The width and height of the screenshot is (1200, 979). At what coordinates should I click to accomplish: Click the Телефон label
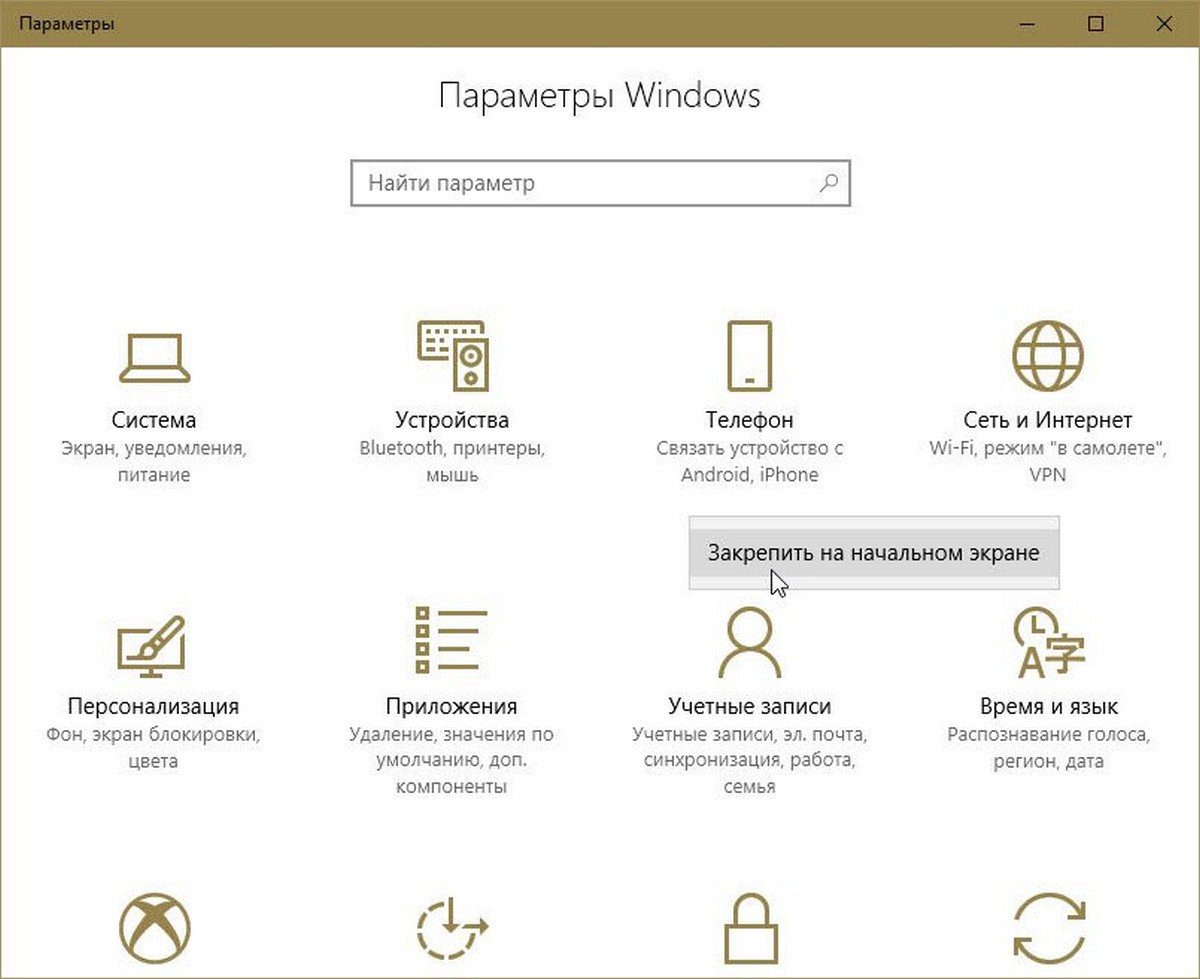tap(749, 420)
